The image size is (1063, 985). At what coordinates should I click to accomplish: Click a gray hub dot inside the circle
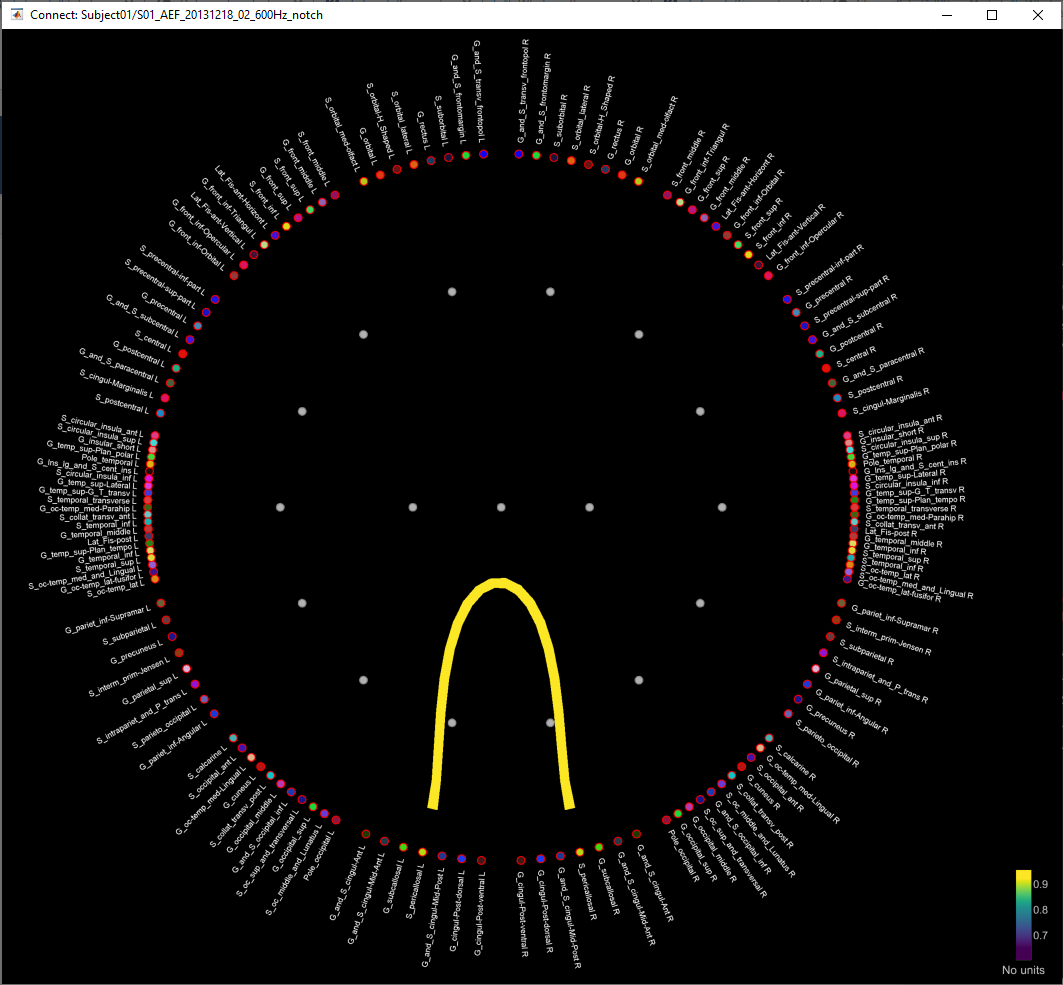(501, 506)
